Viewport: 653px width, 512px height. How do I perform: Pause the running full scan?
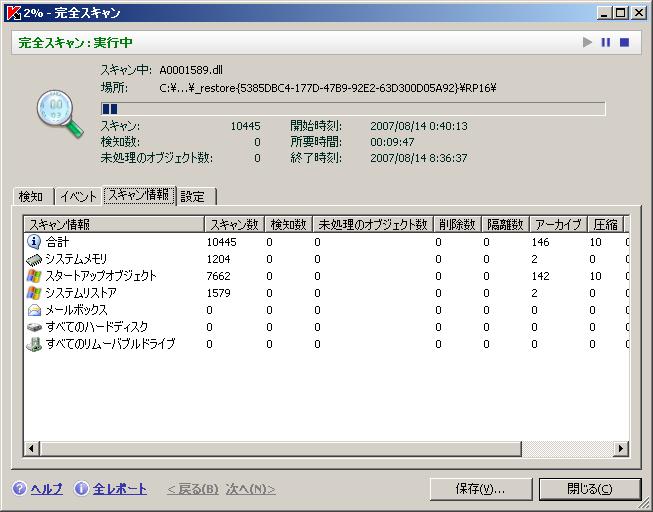[605, 43]
